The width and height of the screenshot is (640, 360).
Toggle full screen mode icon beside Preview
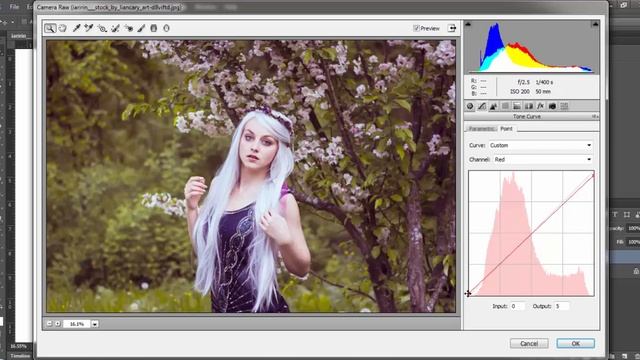pyautogui.click(x=452, y=28)
